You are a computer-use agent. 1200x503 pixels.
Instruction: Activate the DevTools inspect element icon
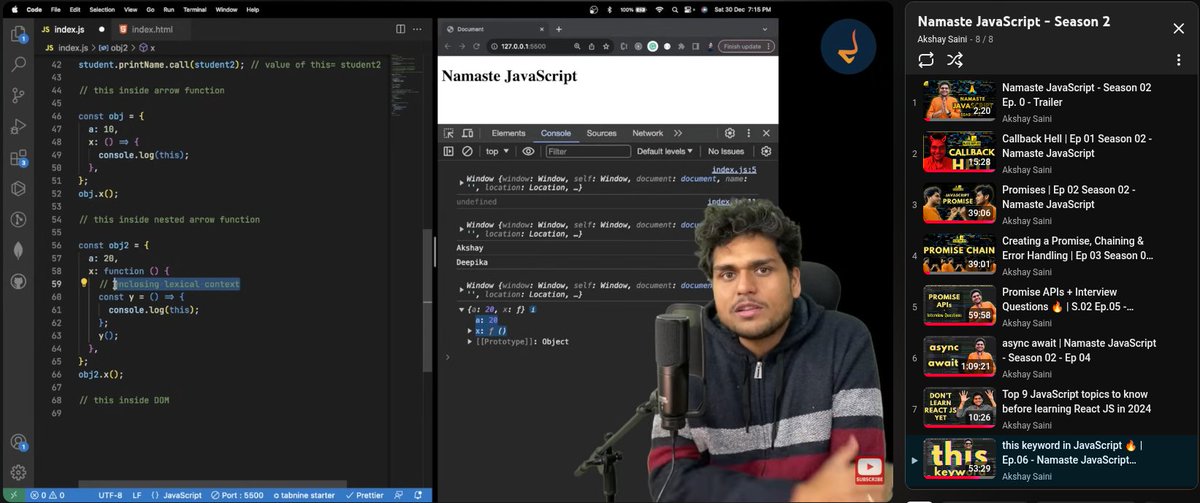[x=449, y=133]
